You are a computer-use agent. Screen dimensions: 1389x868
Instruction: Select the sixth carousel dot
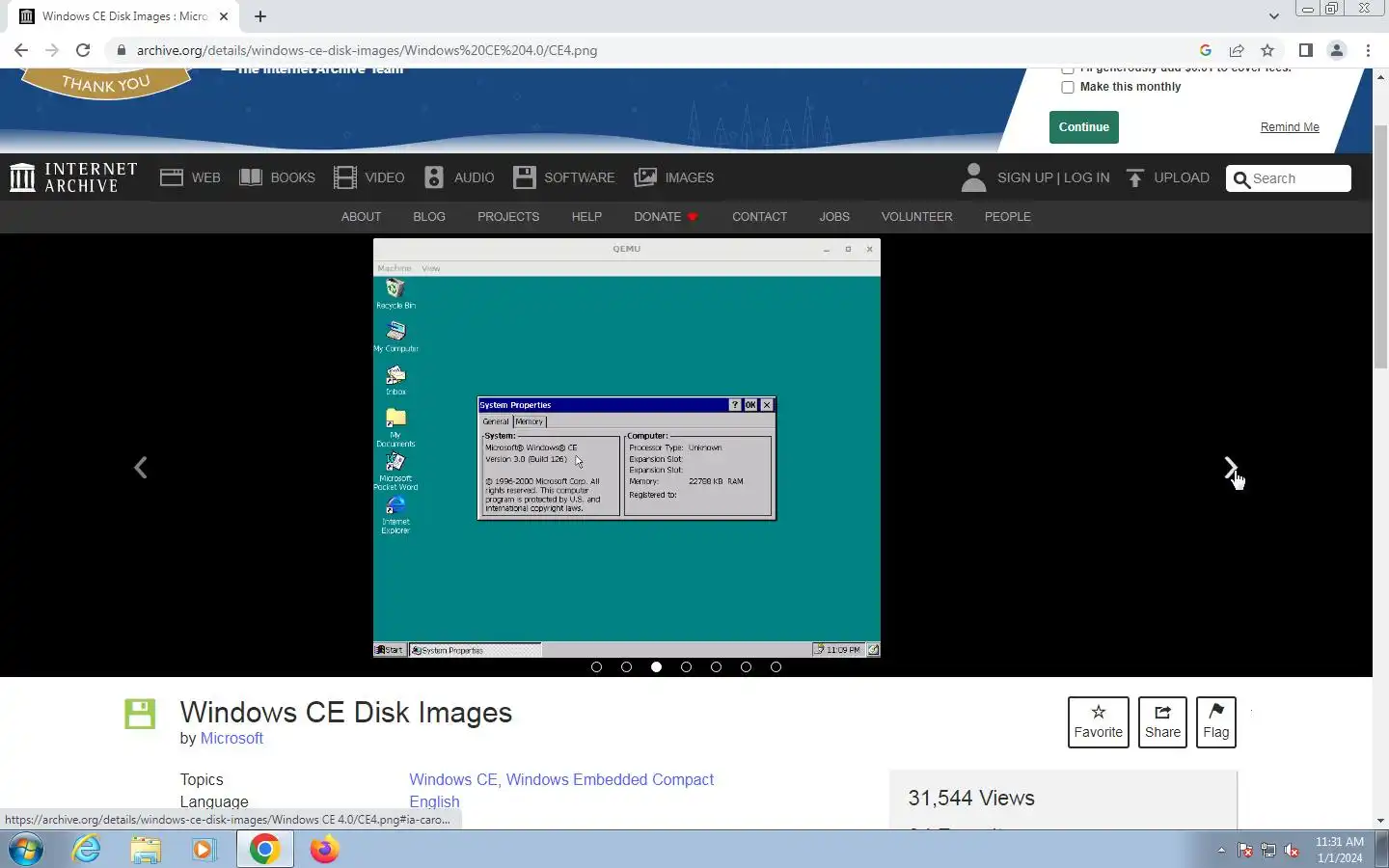746,666
